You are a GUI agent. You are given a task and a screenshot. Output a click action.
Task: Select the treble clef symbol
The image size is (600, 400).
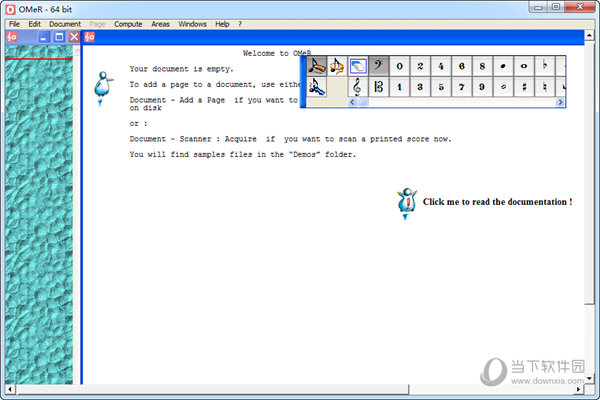(x=357, y=87)
